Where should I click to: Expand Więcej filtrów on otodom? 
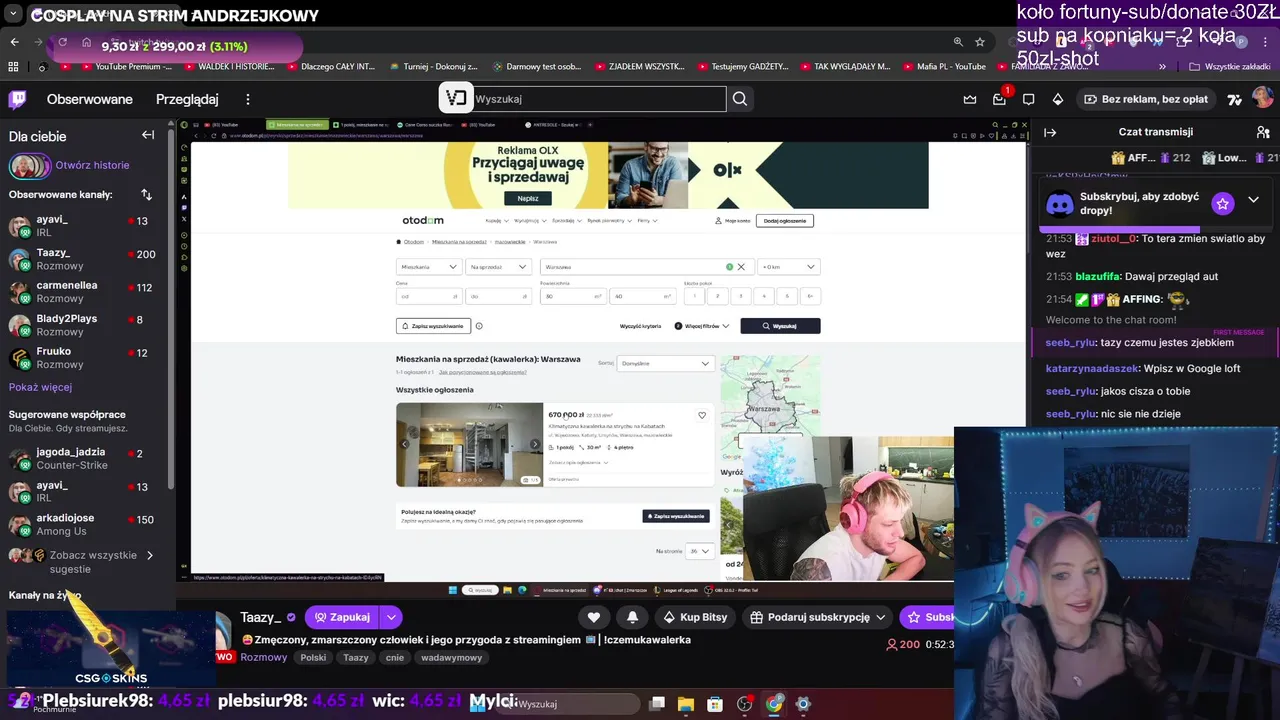point(701,326)
